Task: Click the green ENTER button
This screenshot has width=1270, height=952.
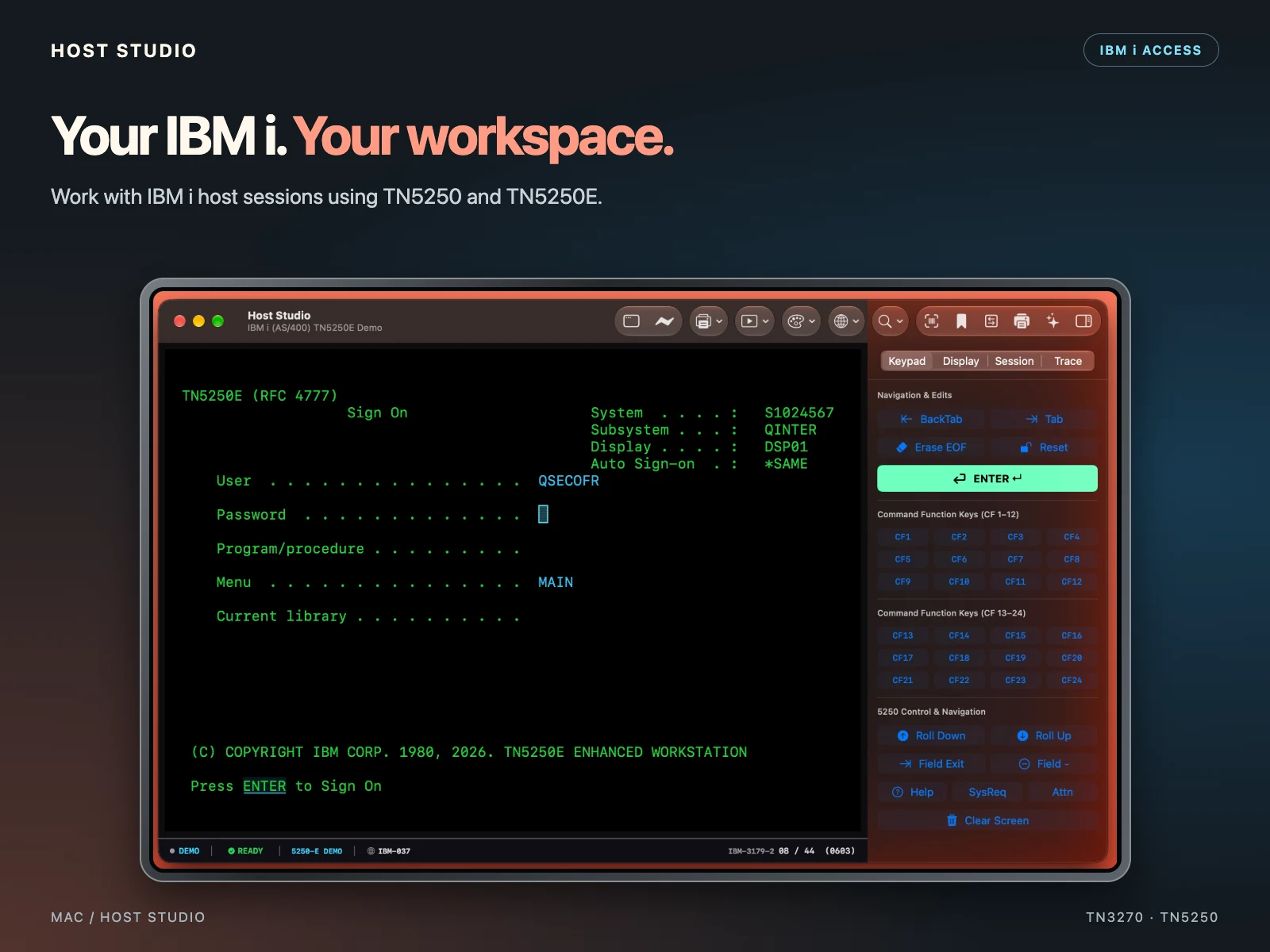Action: click(x=987, y=478)
